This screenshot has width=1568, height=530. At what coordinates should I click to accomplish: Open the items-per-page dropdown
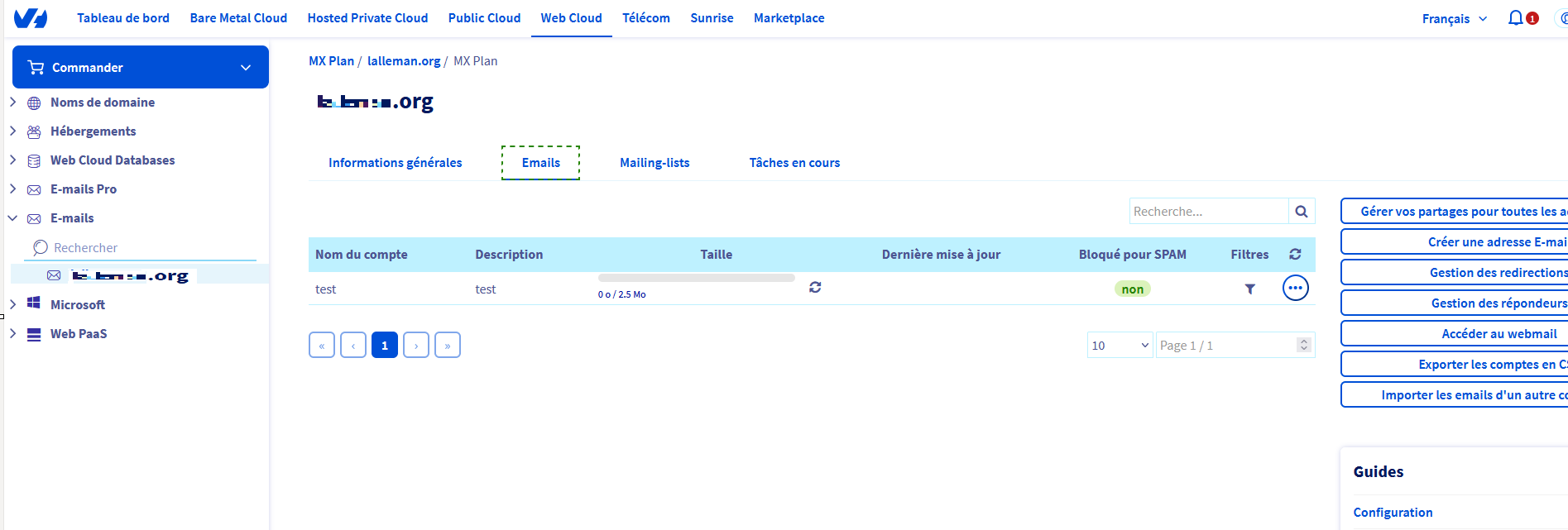(1120, 345)
